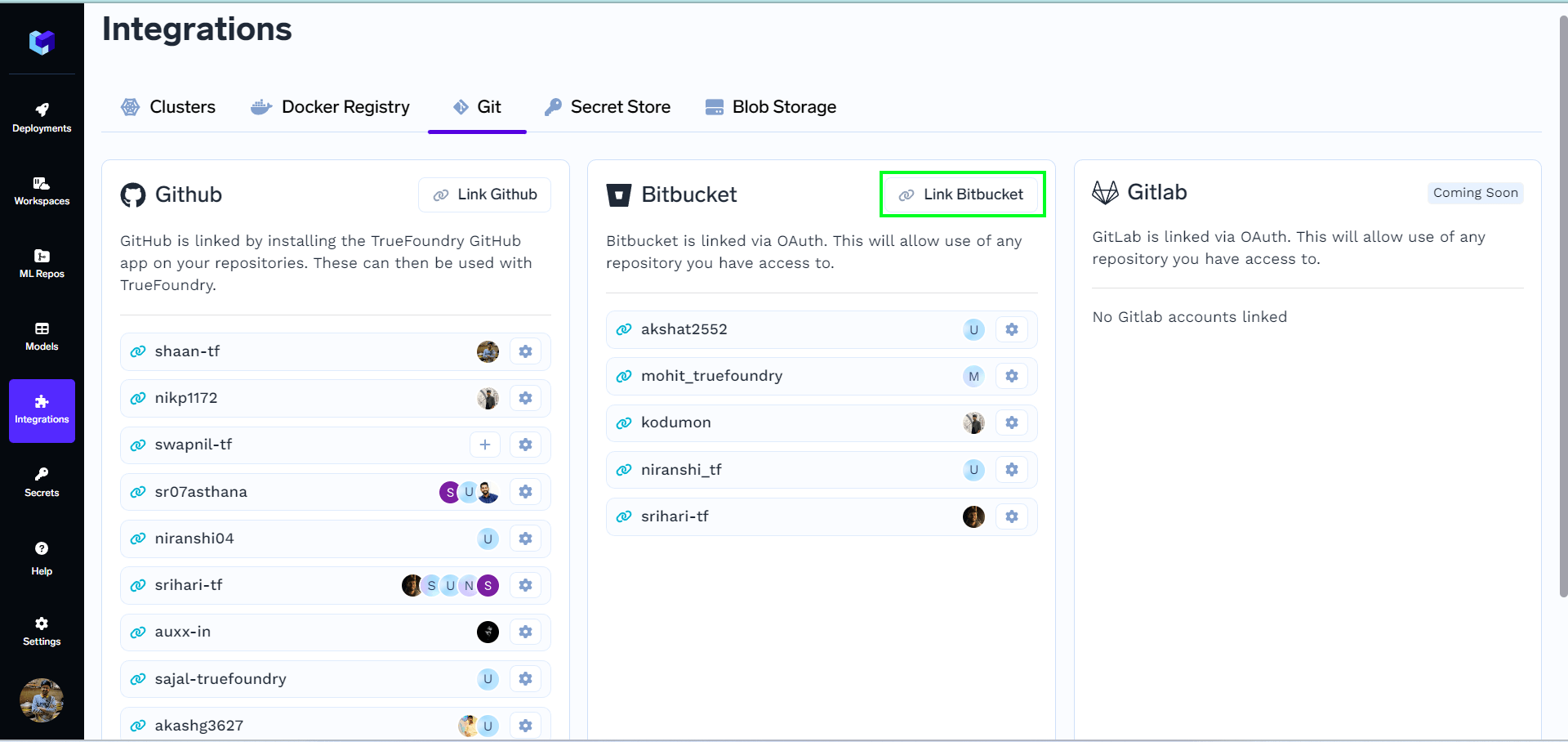
Task: Click the akashg3627 account name
Action: point(199,726)
